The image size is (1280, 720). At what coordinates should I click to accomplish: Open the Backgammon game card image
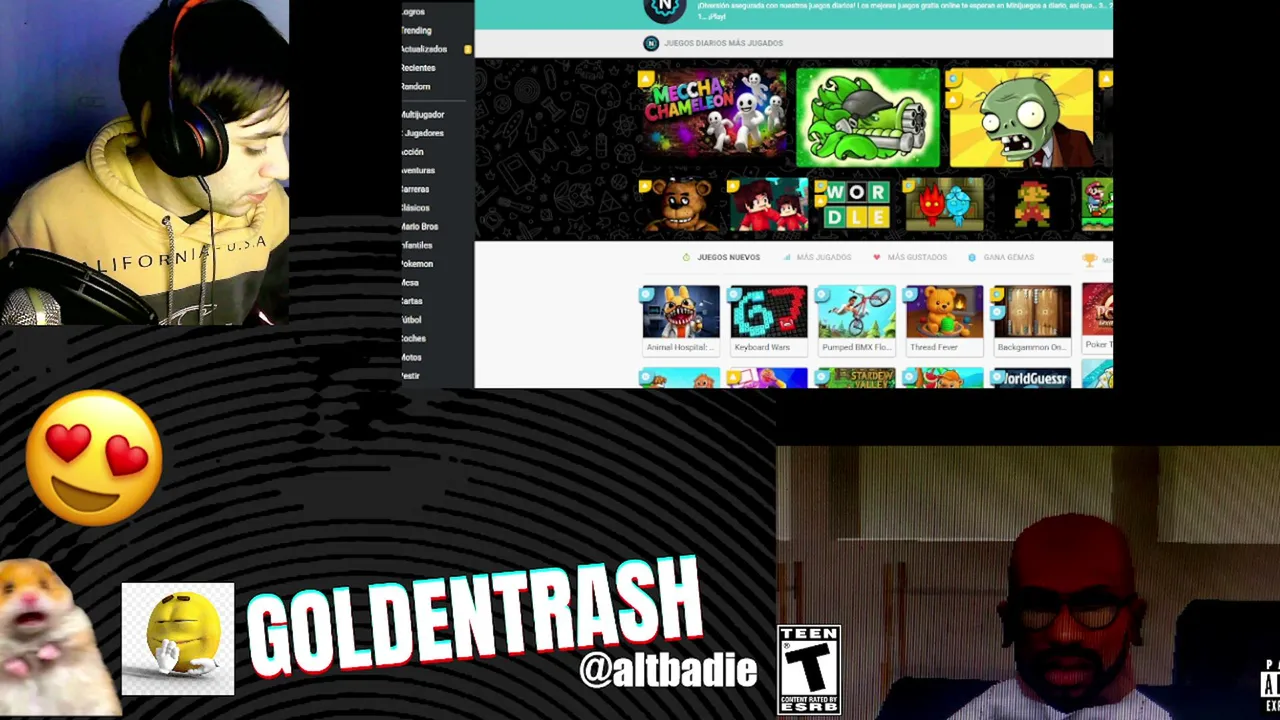[1031, 312]
